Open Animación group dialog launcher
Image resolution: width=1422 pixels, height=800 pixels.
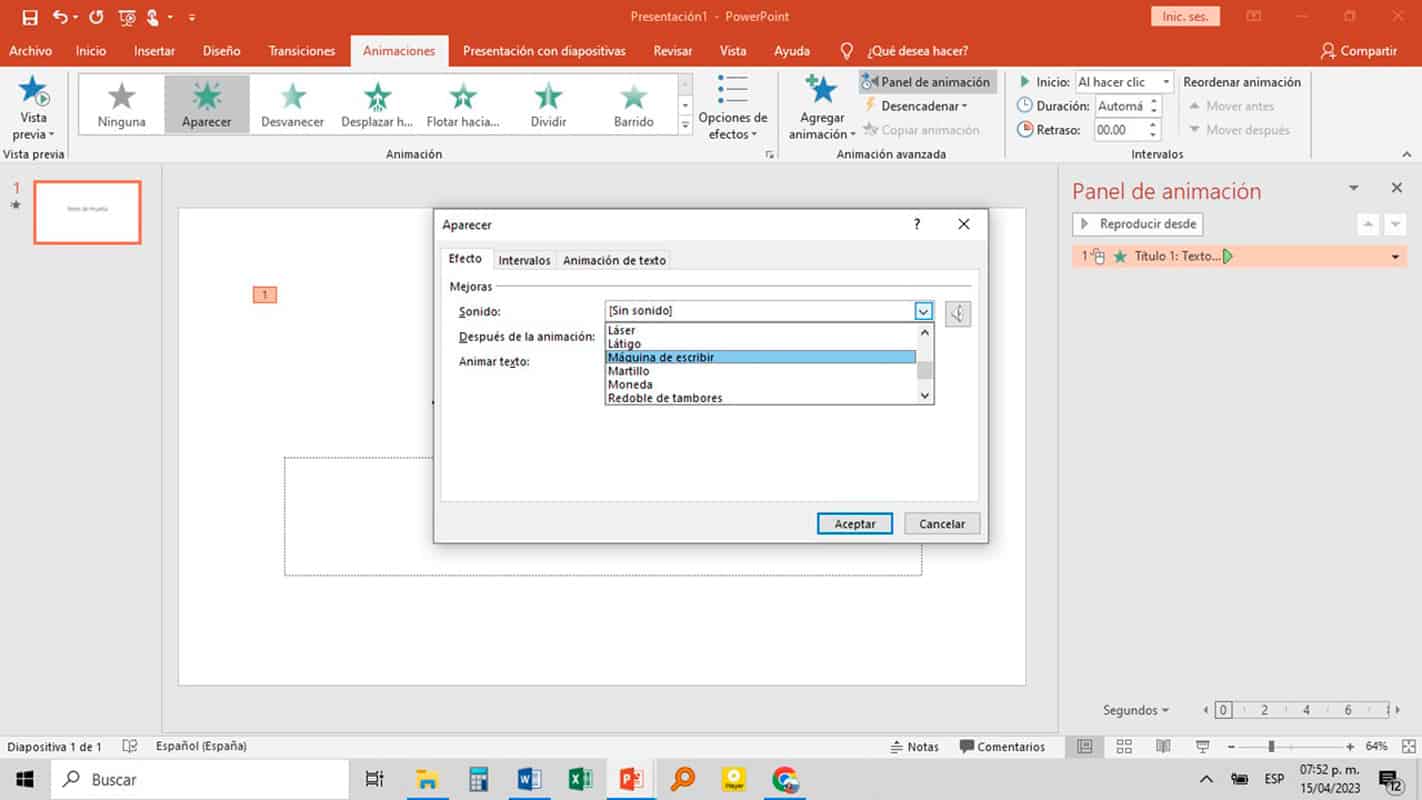[769, 155]
